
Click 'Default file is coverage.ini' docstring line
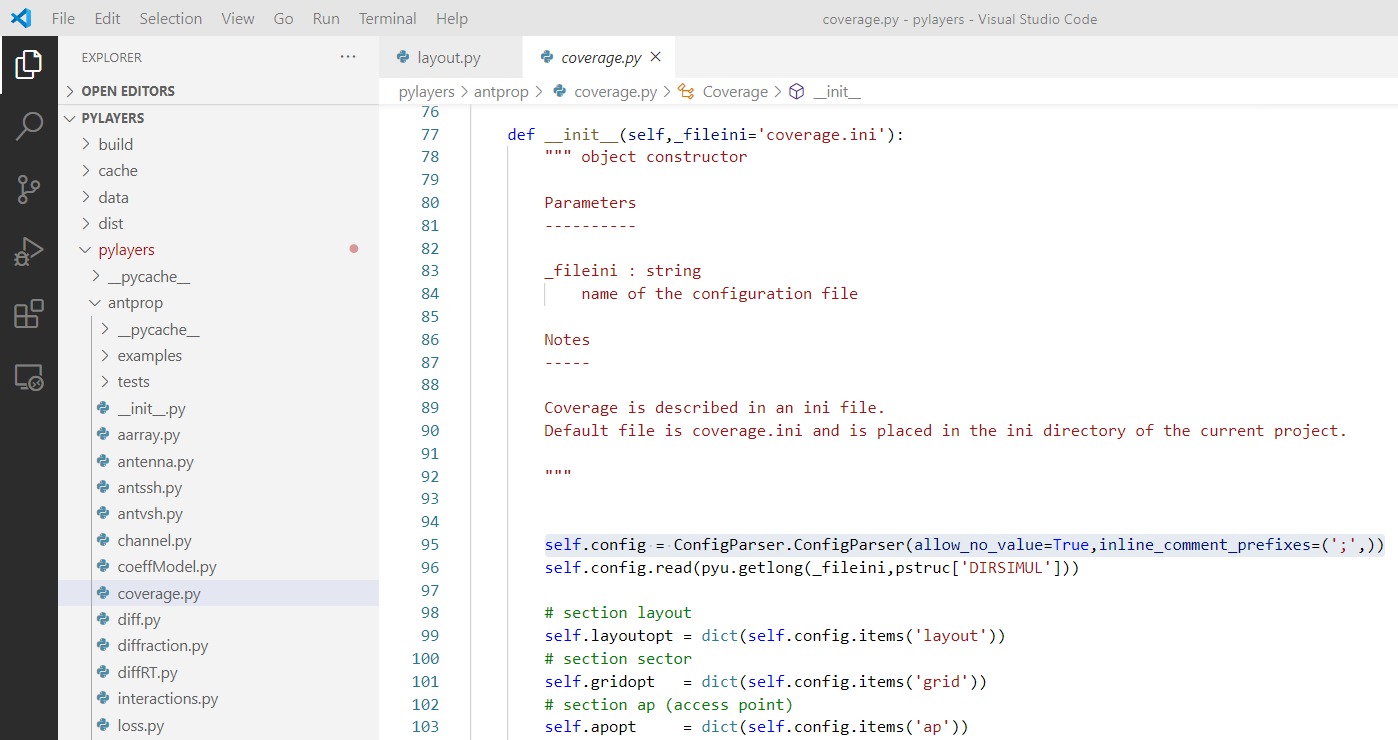point(946,431)
